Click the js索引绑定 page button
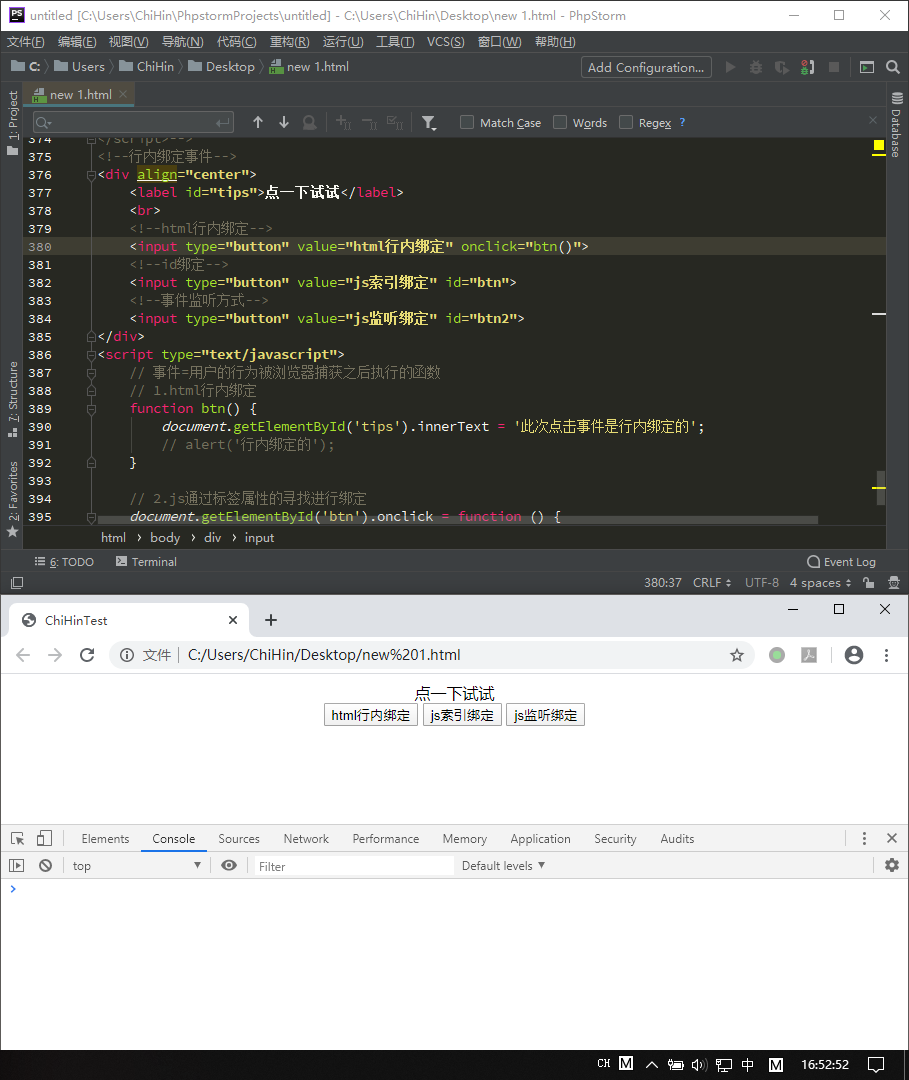Viewport: 909px width, 1080px height. (x=462, y=715)
